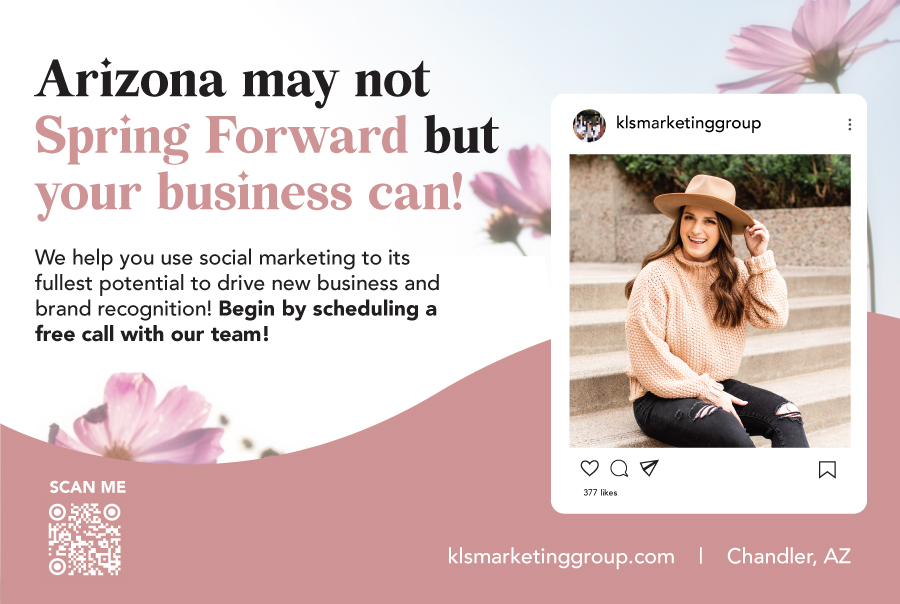Click the pink flower at bottom left
Viewport: 900px width, 604px height.
click(x=138, y=418)
